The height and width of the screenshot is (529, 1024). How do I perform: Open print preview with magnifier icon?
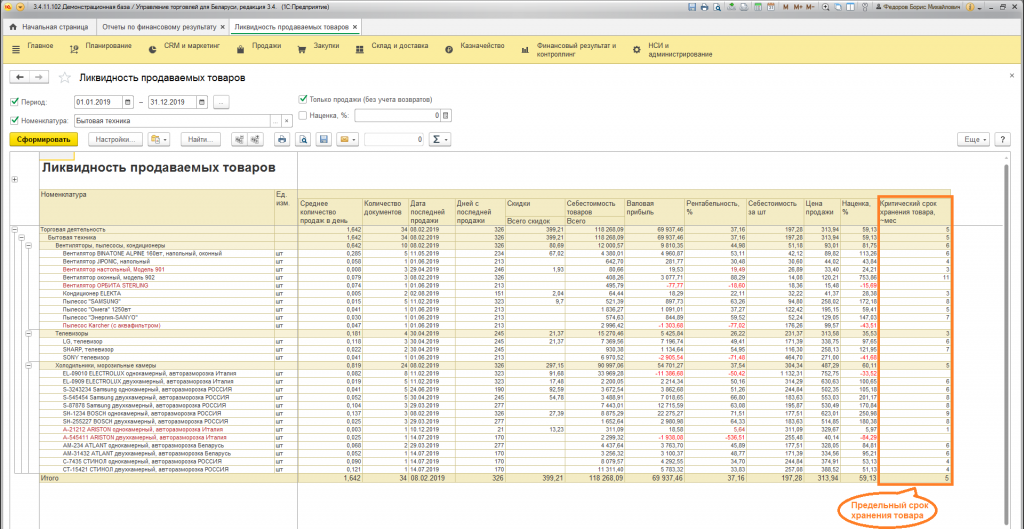coord(303,139)
